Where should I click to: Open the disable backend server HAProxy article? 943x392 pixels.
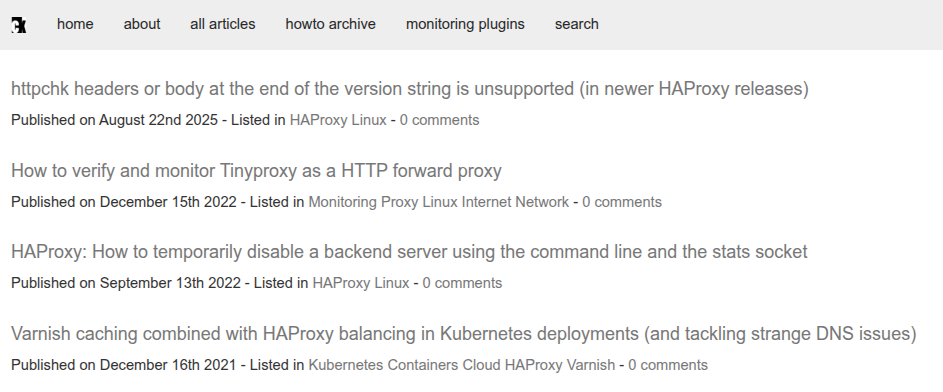(x=410, y=251)
